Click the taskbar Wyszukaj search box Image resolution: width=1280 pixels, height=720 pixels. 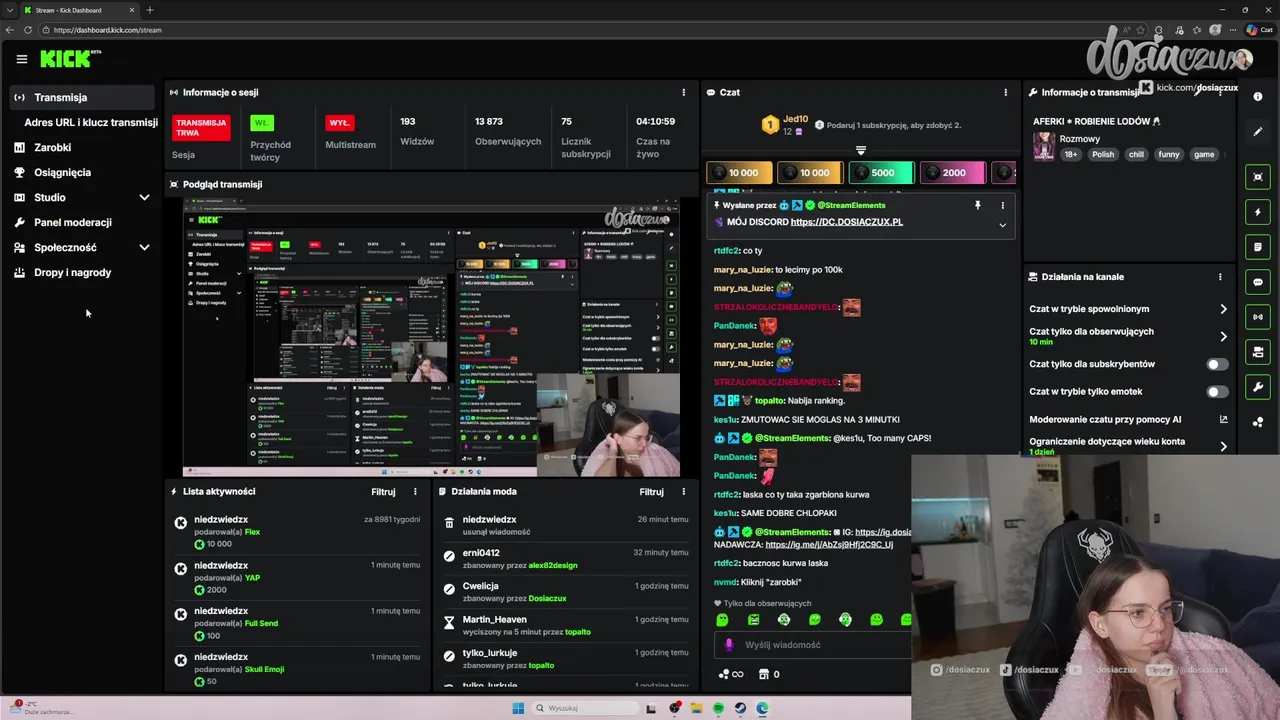585,708
